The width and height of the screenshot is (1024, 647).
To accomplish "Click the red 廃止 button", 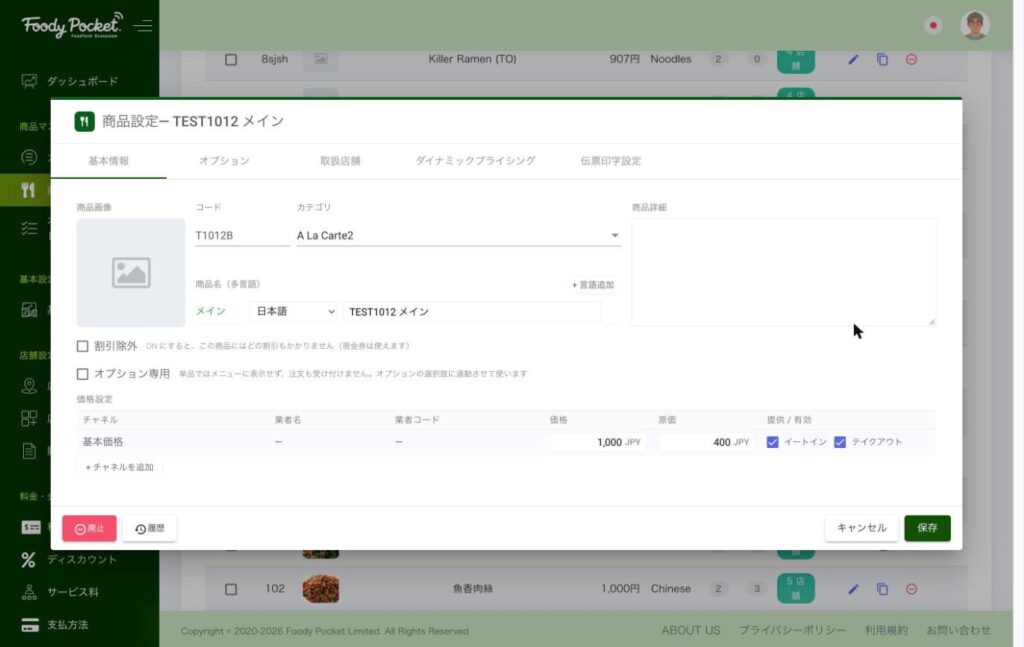I will (89, 528).
